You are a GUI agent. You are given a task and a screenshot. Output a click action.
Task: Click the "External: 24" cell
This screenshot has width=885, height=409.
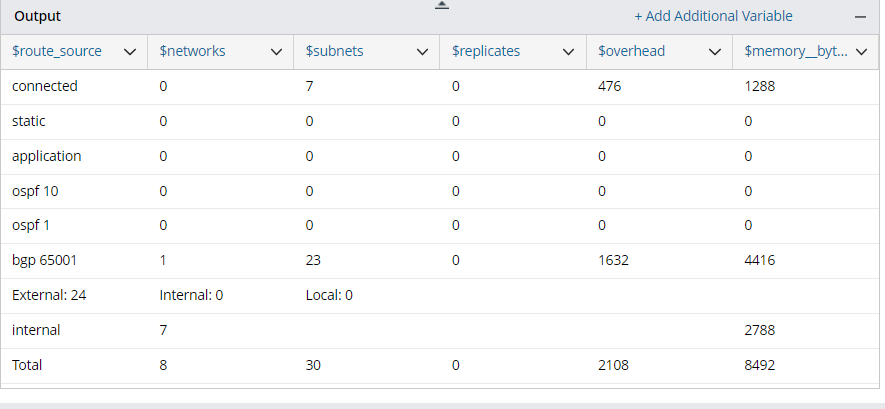(46, 295)
